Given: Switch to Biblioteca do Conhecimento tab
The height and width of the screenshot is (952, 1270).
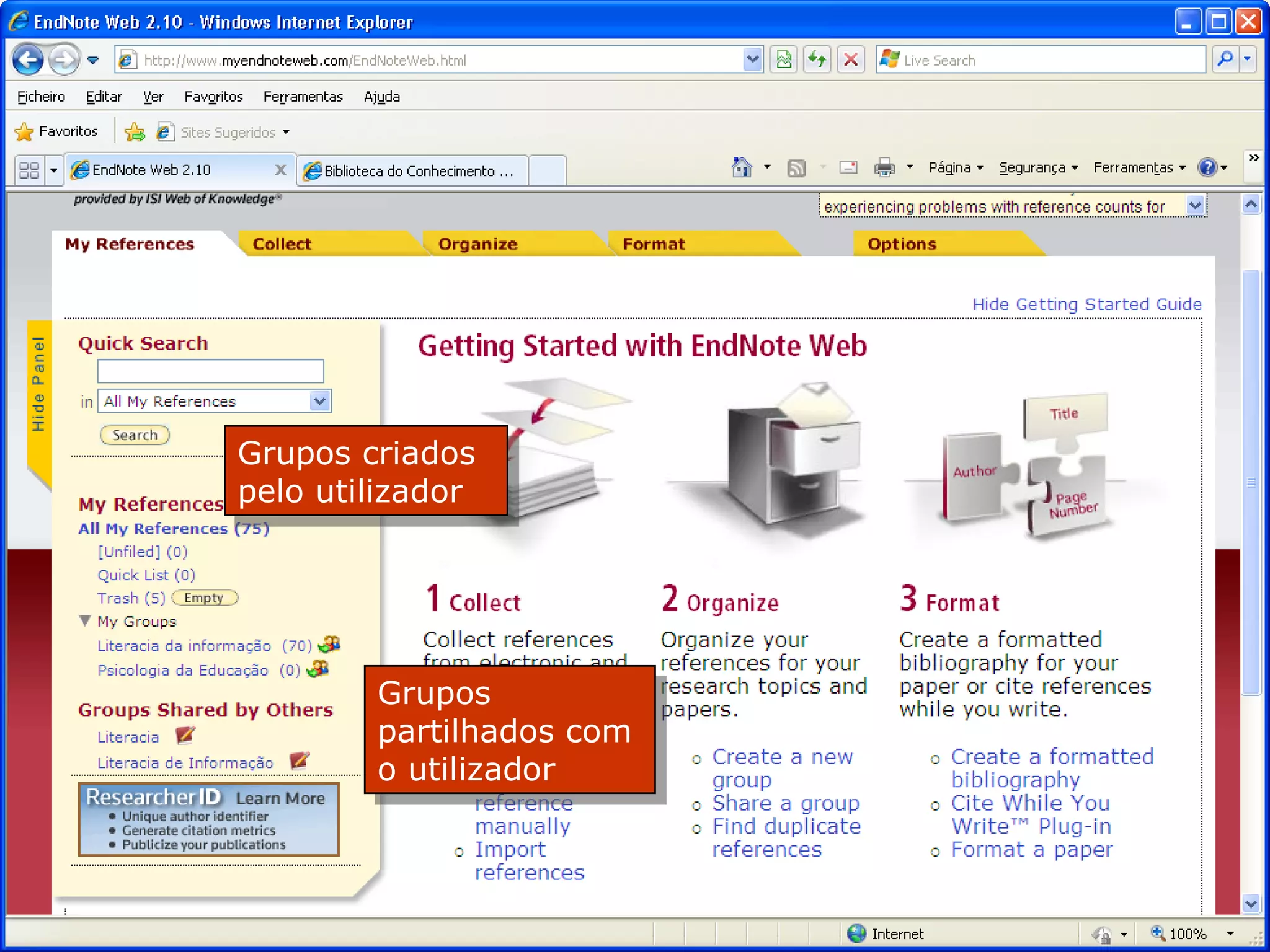Looking at the screenshot, I should (413, 170).
